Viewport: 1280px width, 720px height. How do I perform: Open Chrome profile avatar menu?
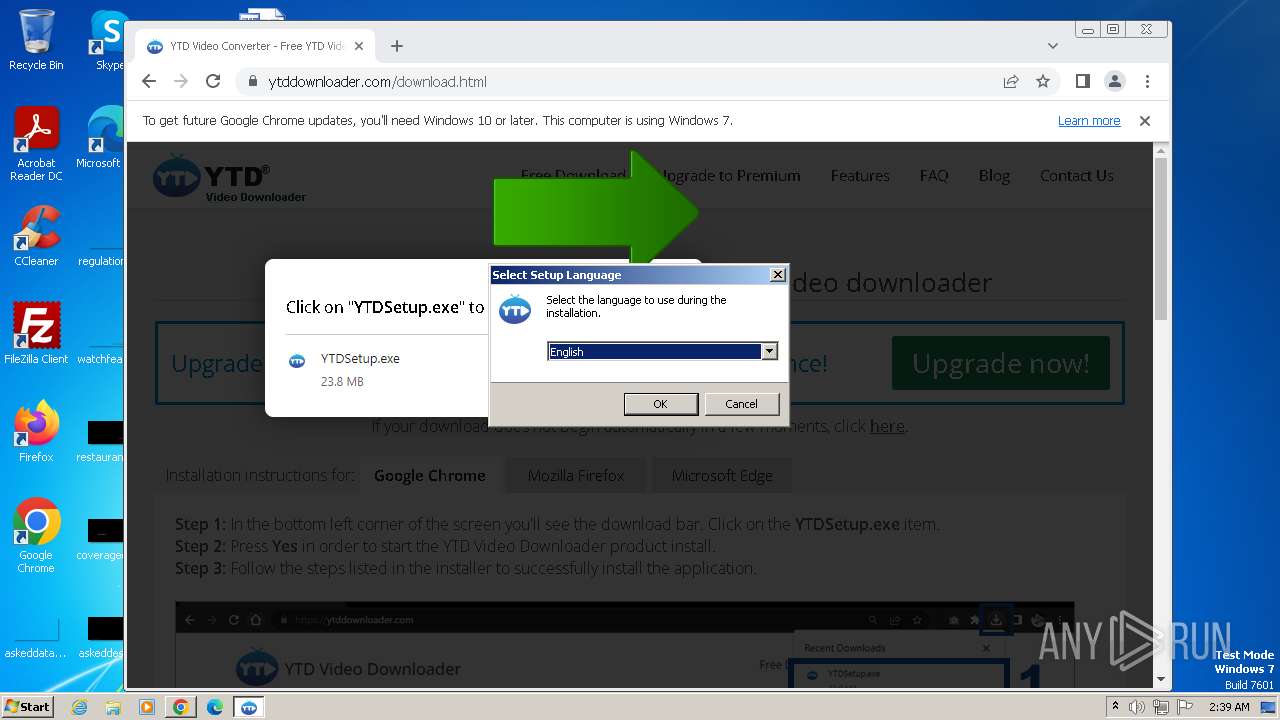point(1114,81)
